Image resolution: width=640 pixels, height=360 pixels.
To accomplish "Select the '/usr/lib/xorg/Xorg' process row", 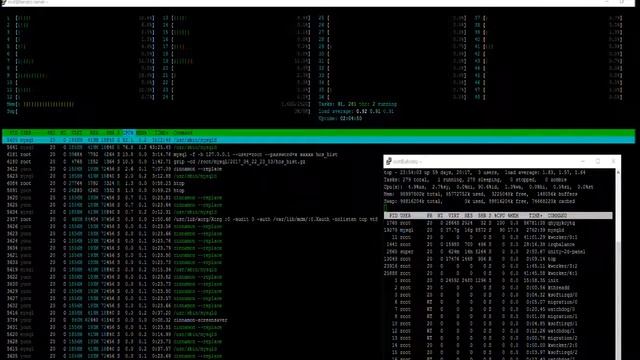I will 192,219.
